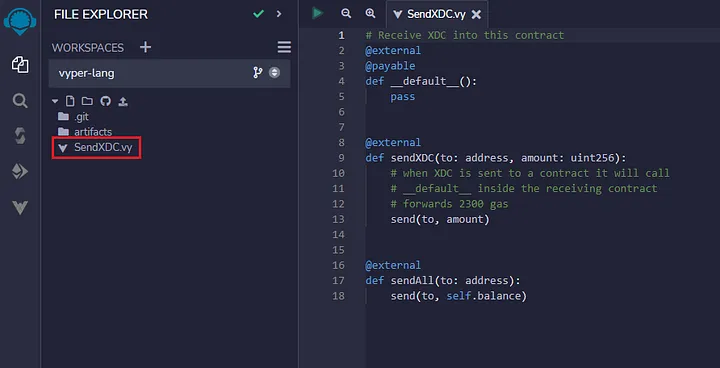
Task: Open the git branch icon in workspace selector
Action: [258, 73]
